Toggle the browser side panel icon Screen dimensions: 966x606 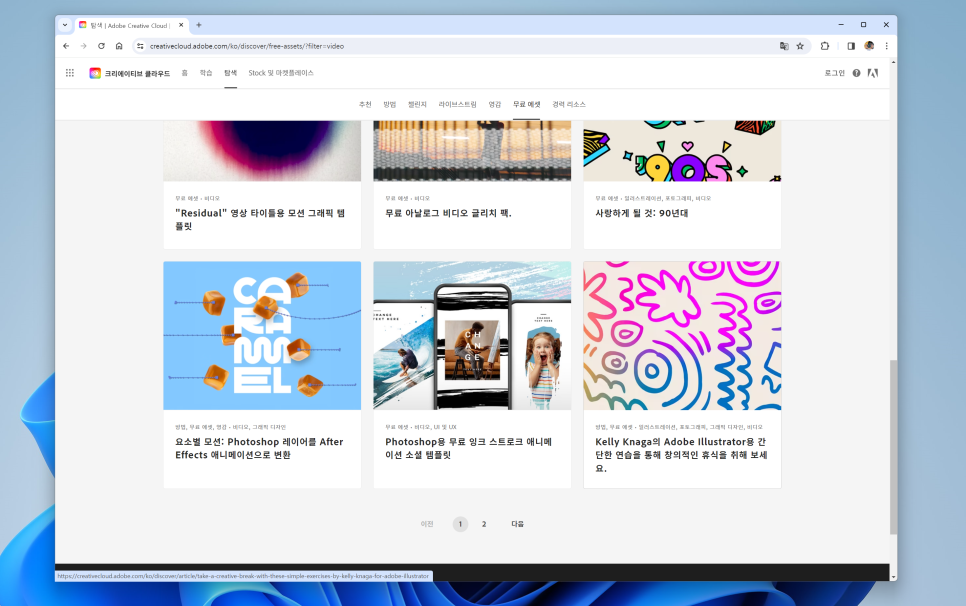pos(851,46)
